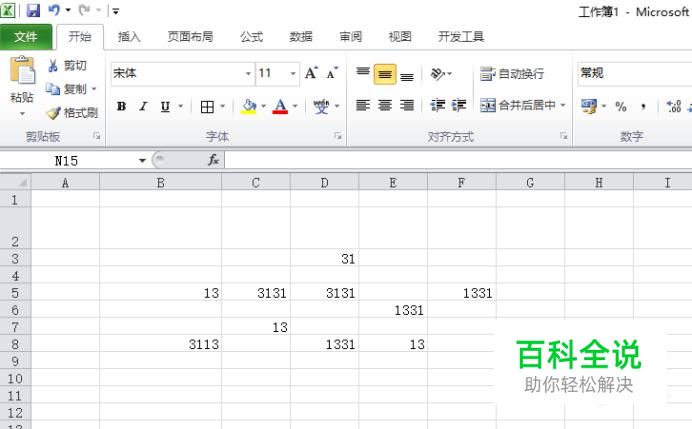Viewport: 692px width, 429px height.
Task: Select column D header
Action: pyautogui.click(x=324, y=183)
